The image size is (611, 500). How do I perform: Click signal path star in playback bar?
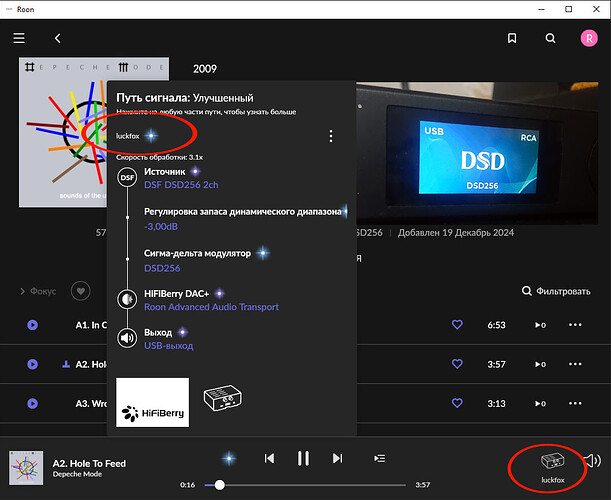click(x=229, y=458)
